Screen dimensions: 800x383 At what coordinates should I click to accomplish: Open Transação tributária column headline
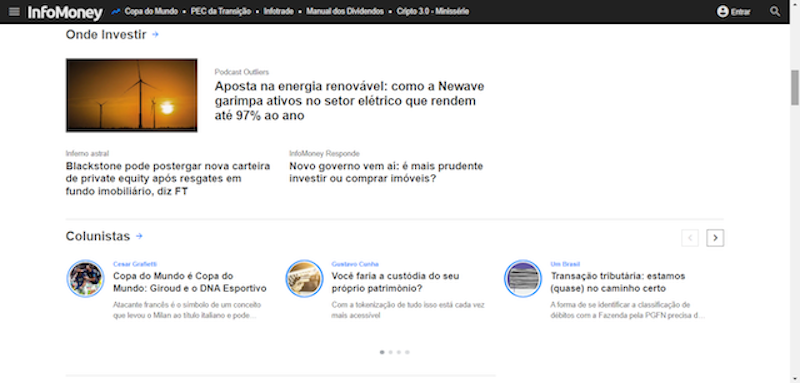[x=618, y=282]
